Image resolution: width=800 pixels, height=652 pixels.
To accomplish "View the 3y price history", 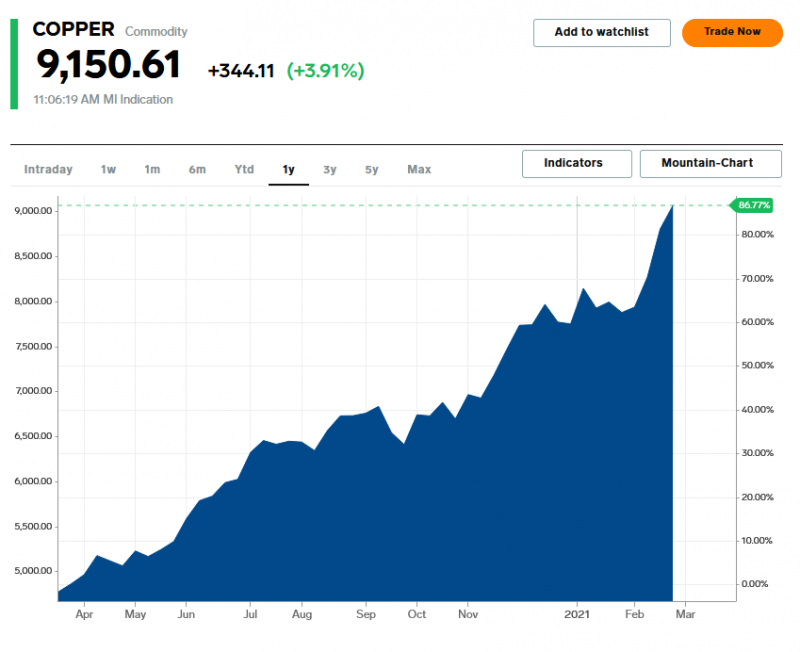I will coord(330,169).
